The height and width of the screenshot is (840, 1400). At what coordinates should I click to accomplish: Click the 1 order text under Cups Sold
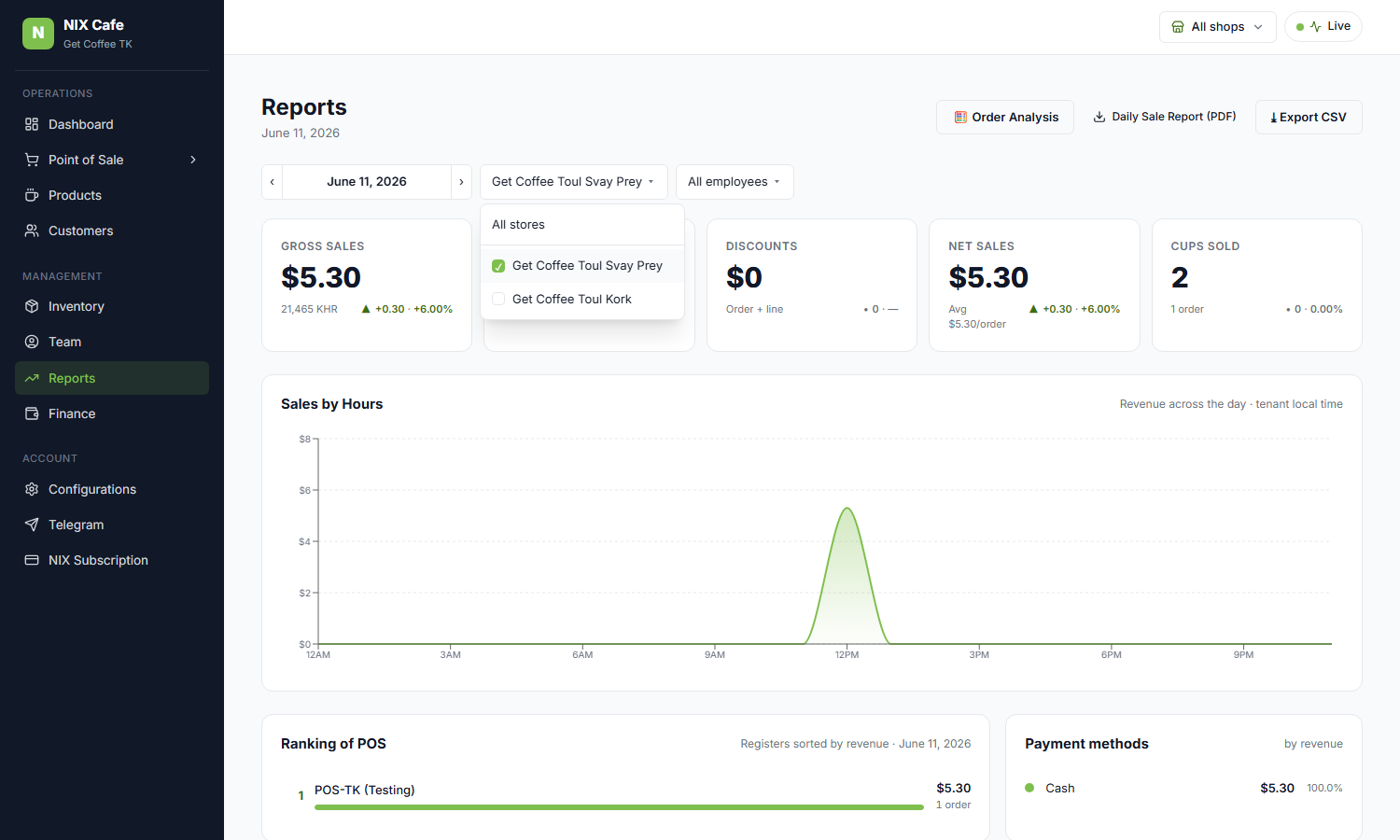1187,309
